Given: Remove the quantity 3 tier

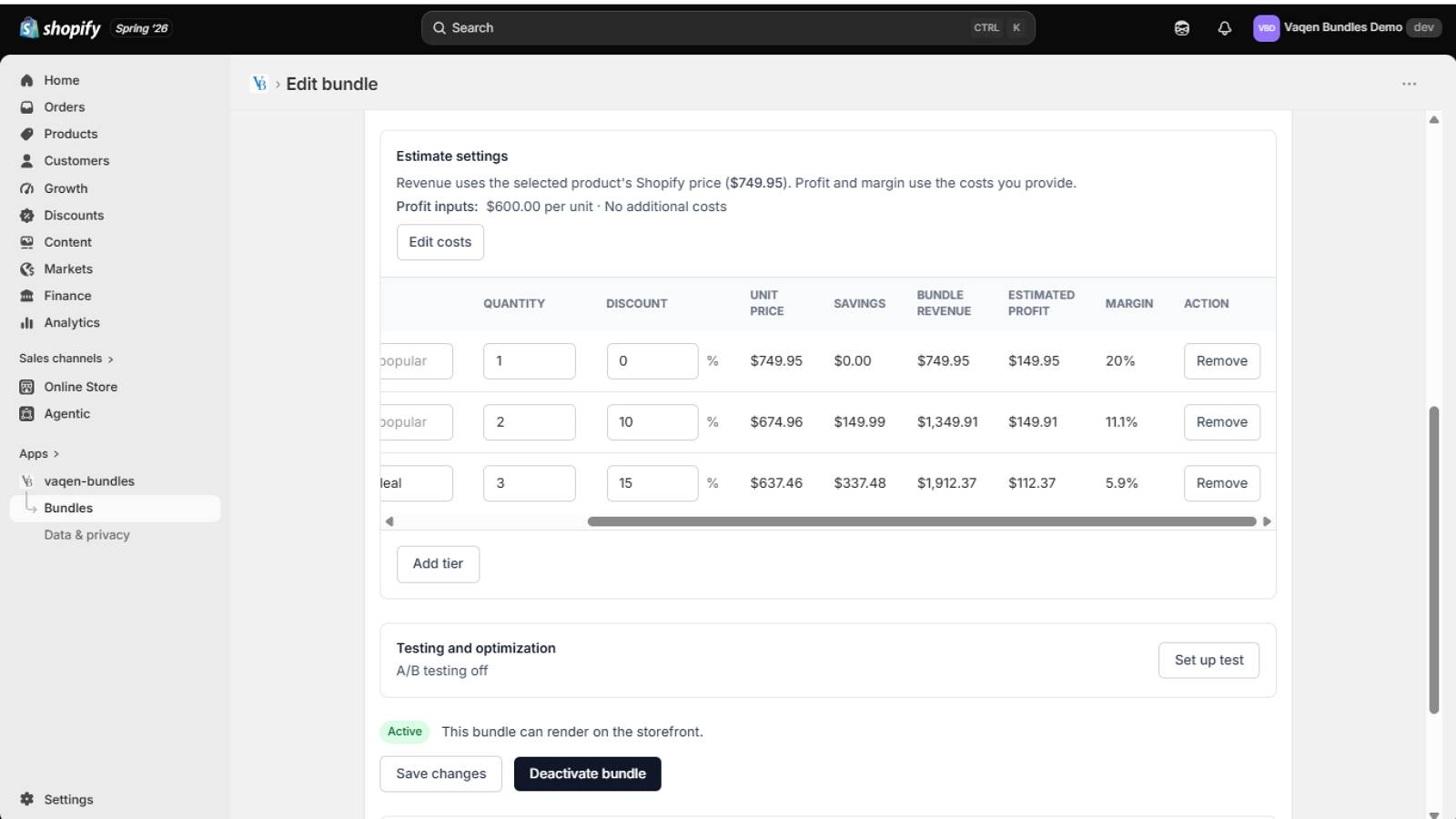Looking at the screenshot, I should point(1222,483).
